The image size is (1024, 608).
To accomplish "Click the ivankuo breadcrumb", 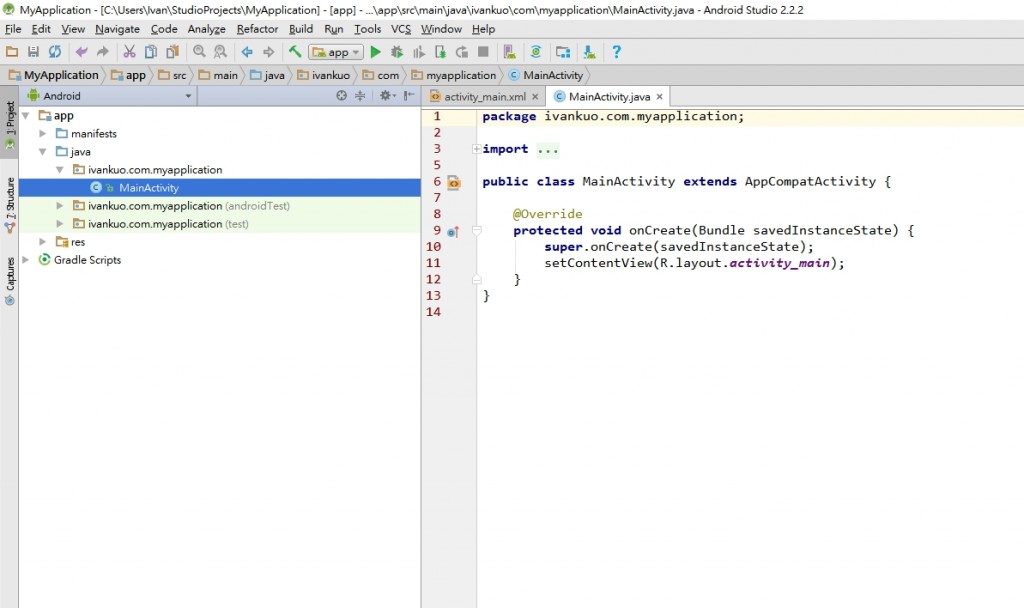I will [x=323, y=75].
